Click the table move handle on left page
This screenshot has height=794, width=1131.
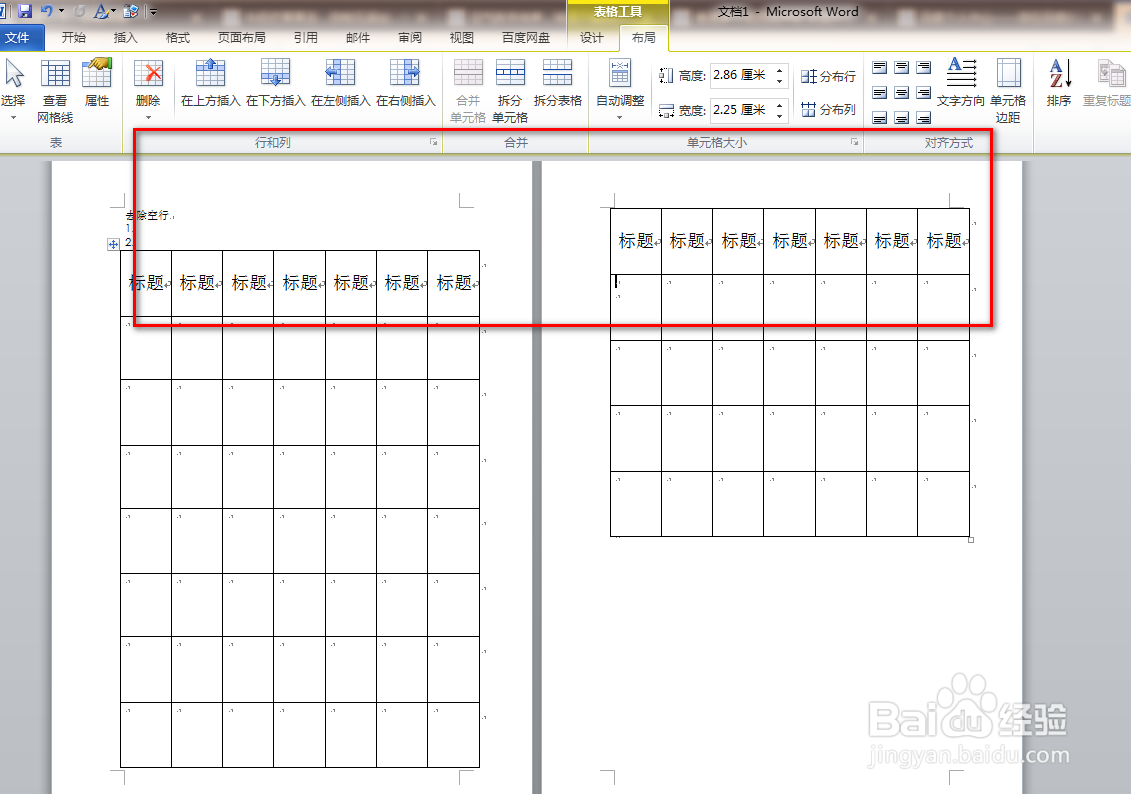click(x=113, y=244)
